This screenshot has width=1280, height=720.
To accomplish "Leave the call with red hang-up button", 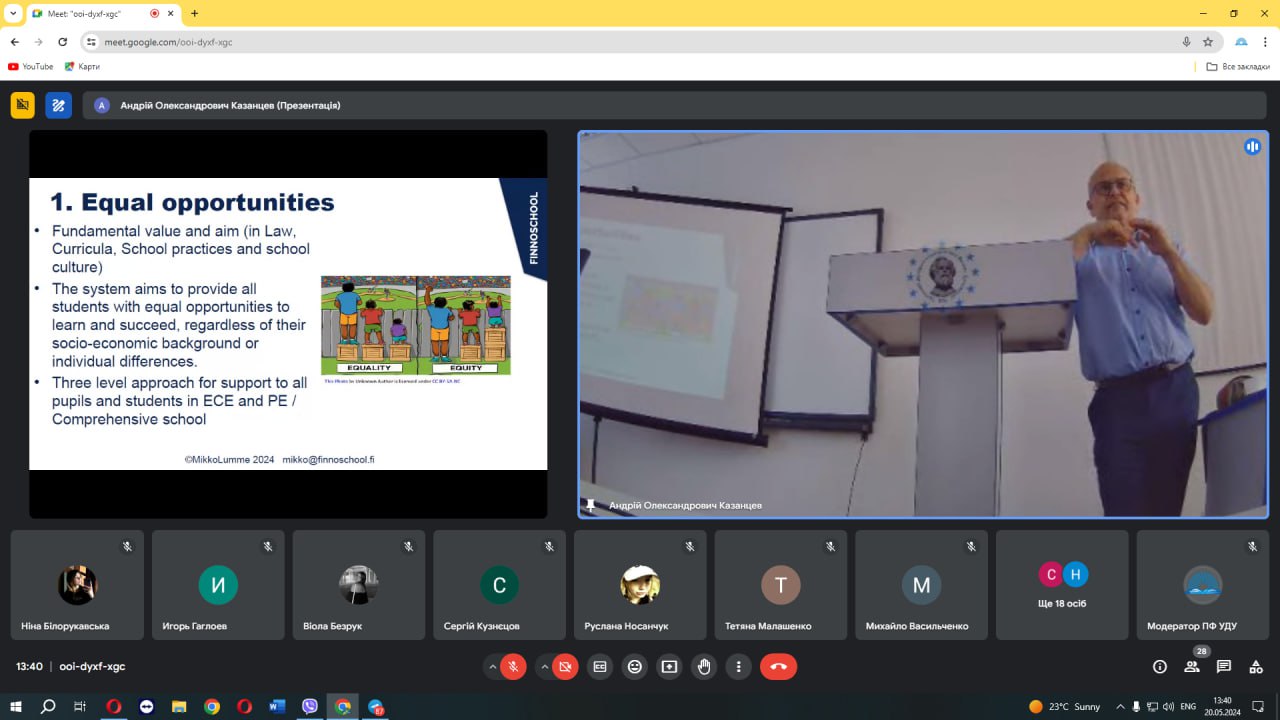I will point(779,666).
